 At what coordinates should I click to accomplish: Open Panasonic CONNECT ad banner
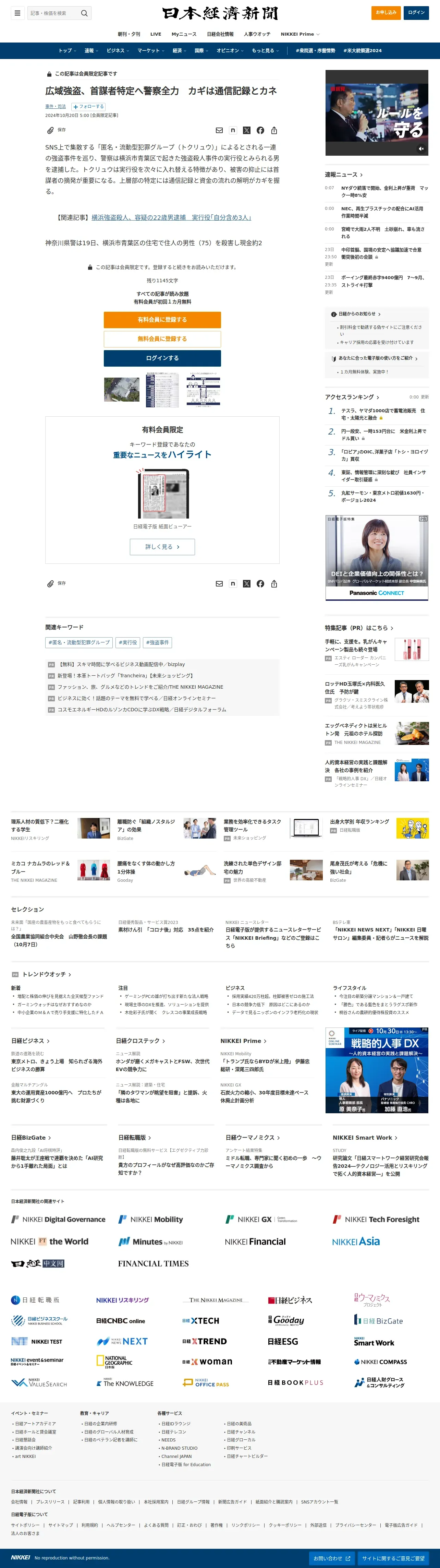pos(377,558)
